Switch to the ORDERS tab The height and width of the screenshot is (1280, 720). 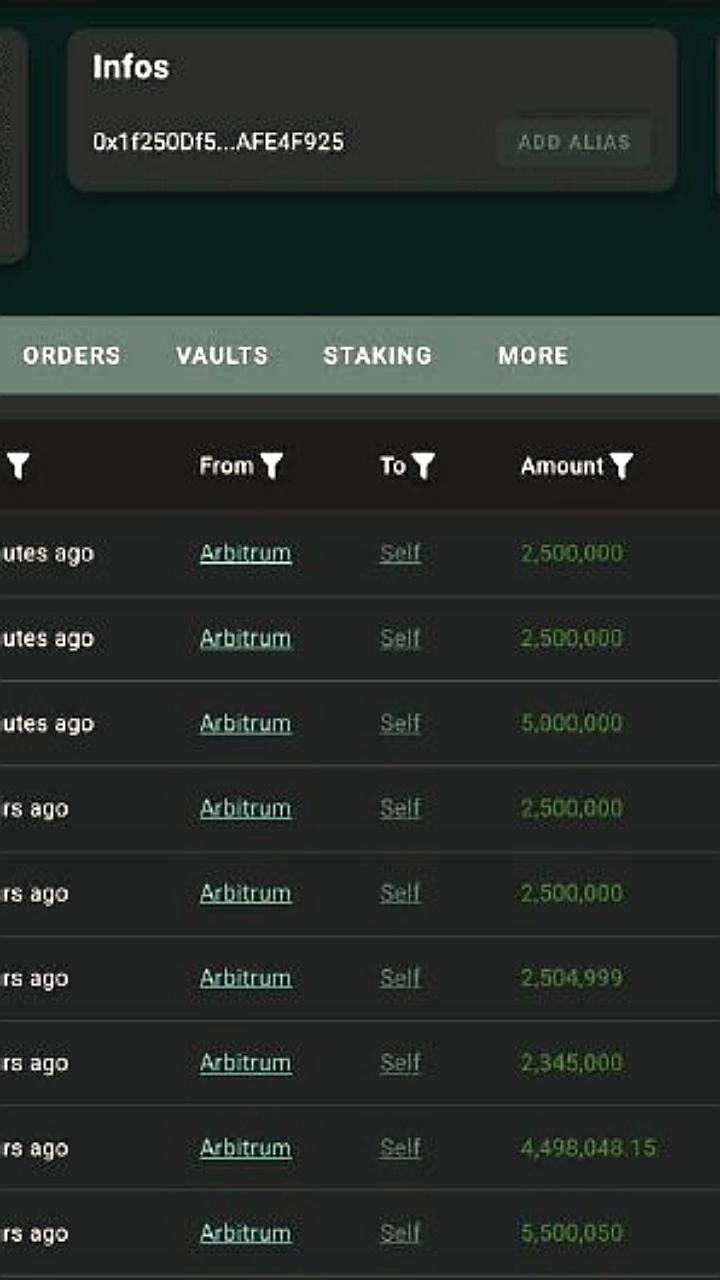(x=72, y=355)
